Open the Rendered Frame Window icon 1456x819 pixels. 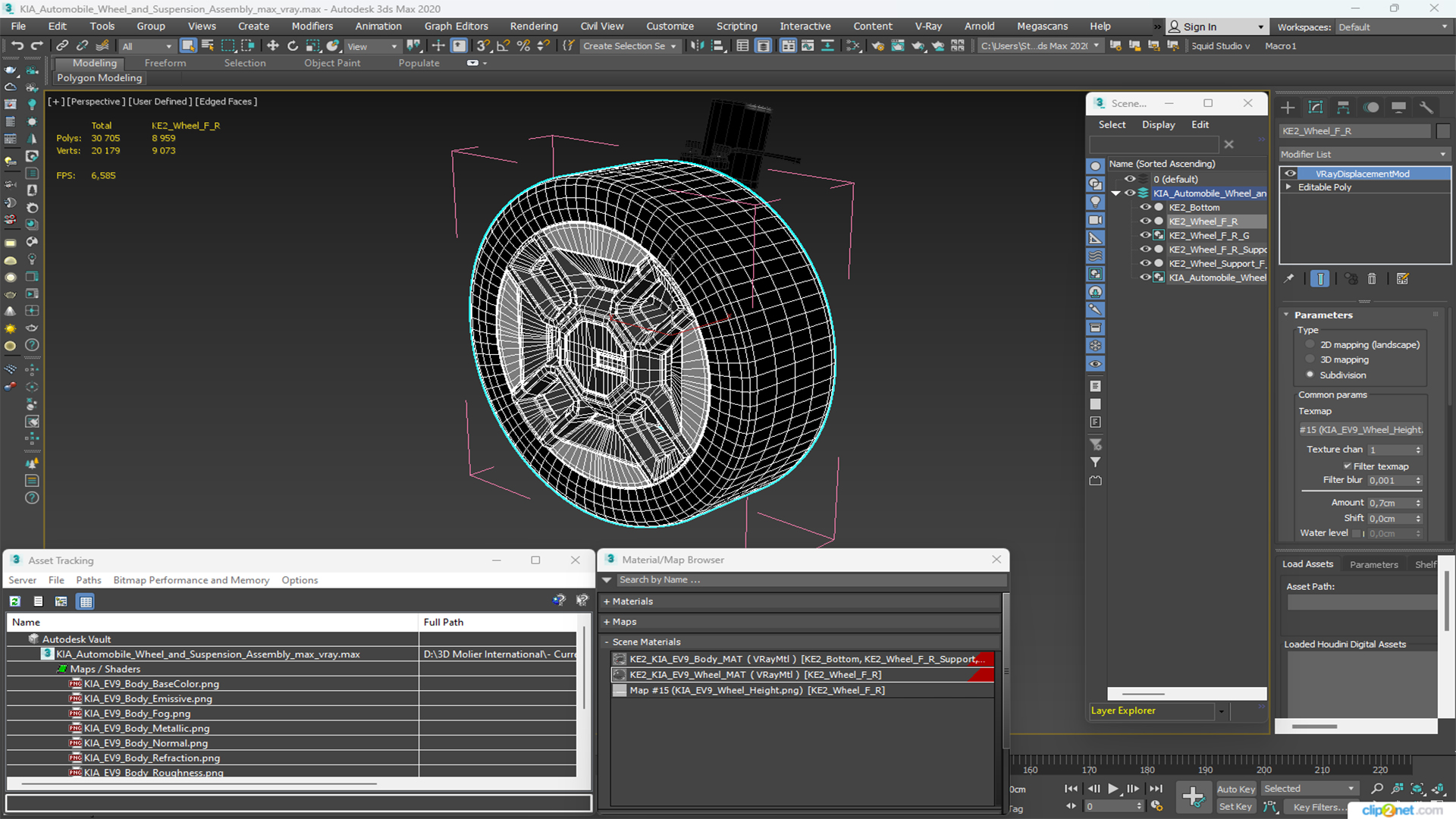[x=898, y=46]
